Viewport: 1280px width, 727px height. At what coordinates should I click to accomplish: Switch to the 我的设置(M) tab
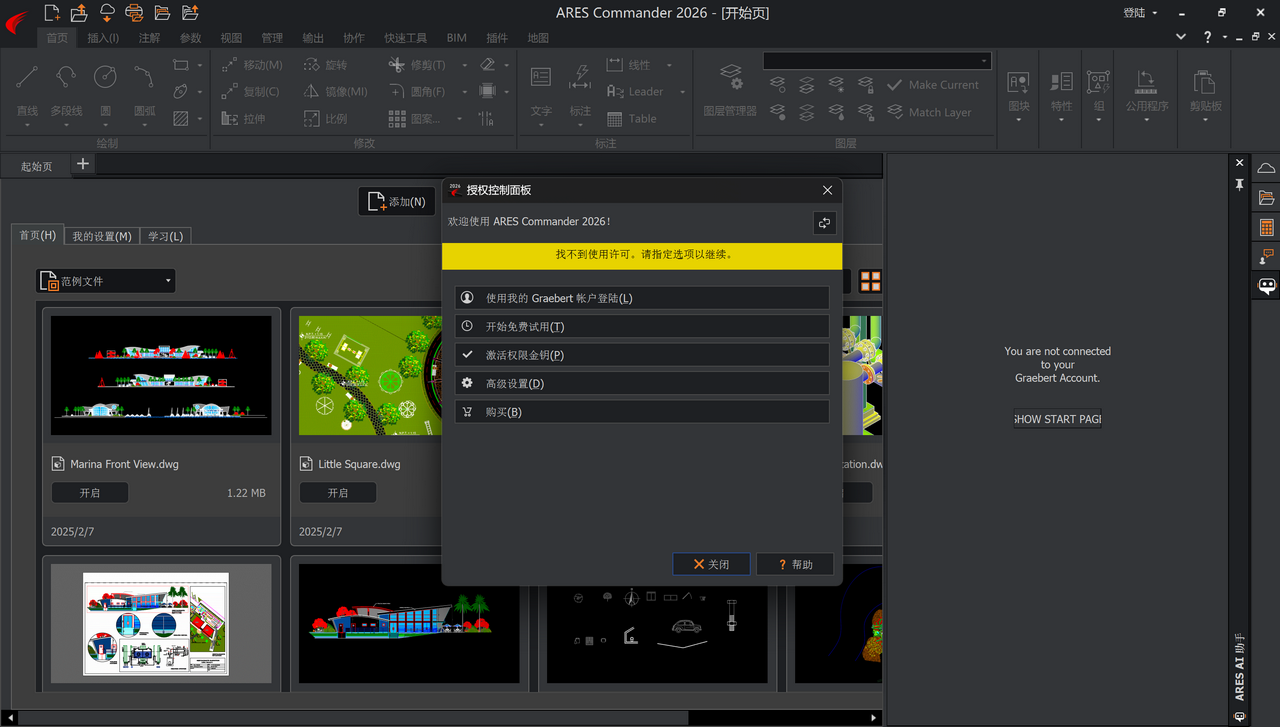tap(102, 236)
